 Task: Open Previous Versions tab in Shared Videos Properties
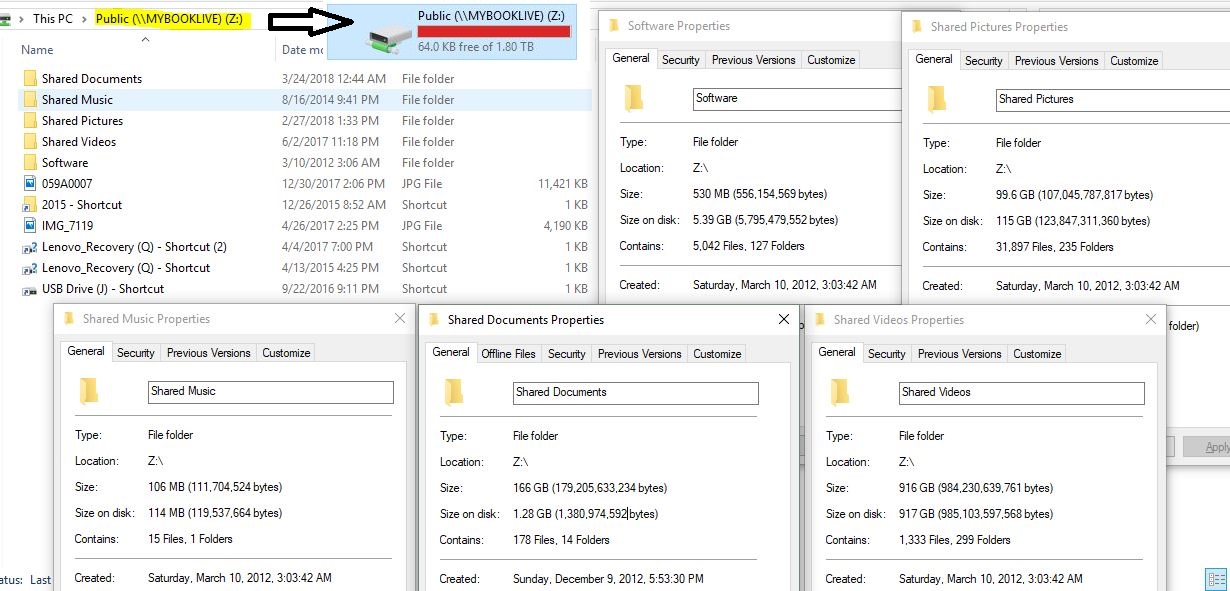tap(960, 354)
